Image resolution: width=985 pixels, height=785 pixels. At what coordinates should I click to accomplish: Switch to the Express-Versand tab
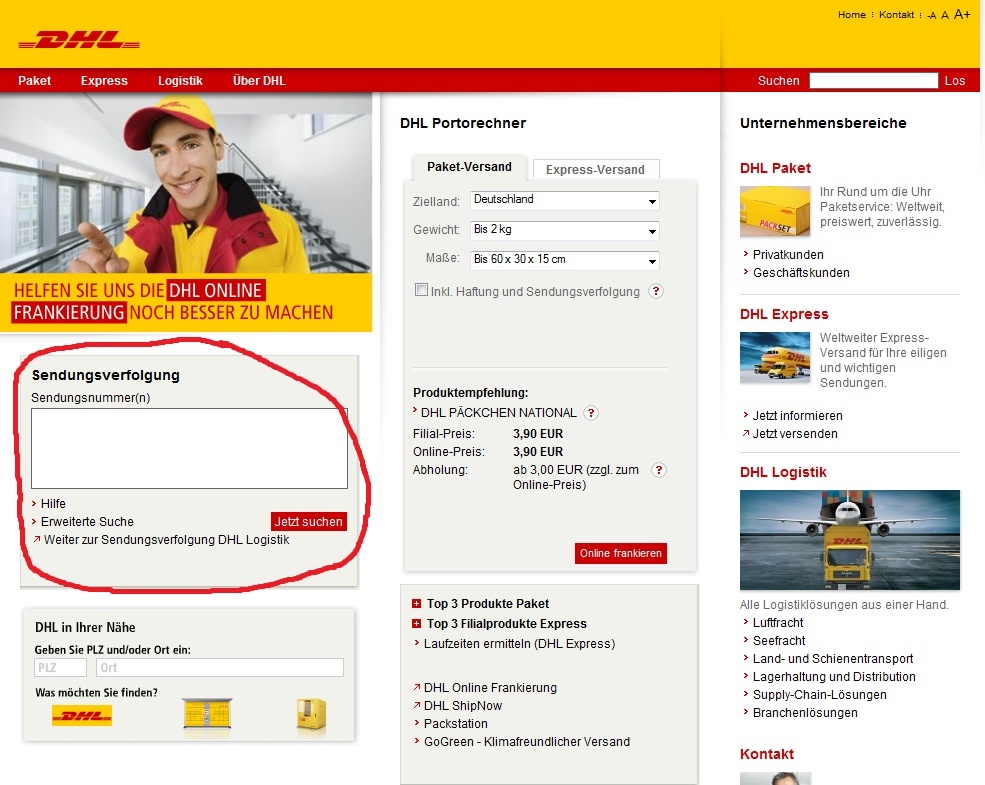(x=596, y=170)
